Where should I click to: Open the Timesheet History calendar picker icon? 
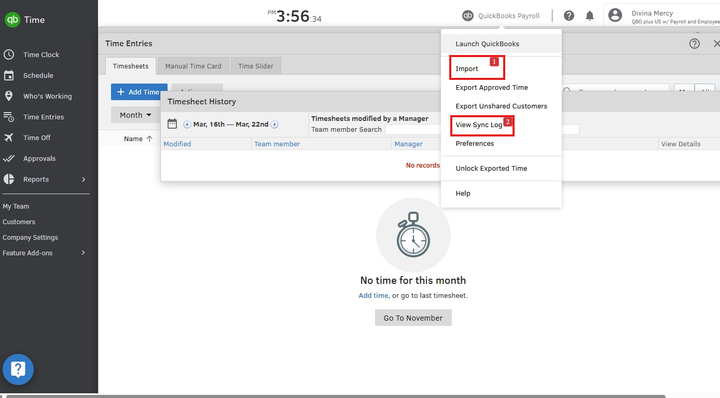point(172,124)
